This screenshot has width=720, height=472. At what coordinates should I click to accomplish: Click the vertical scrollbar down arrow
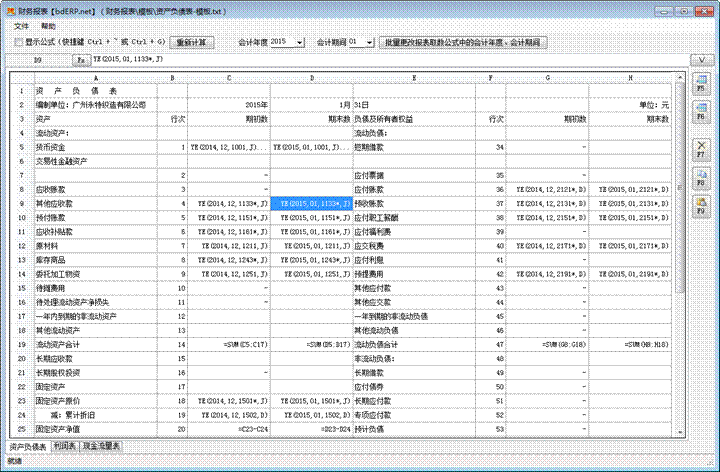(680, 432)
